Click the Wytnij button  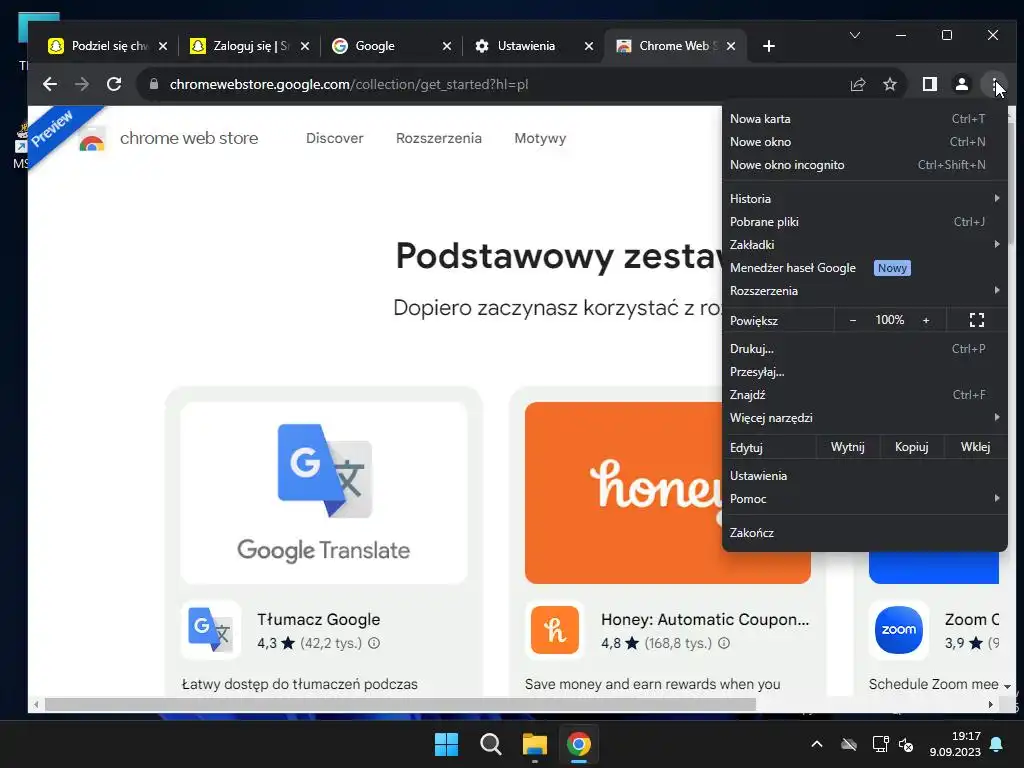click(847, 447)
